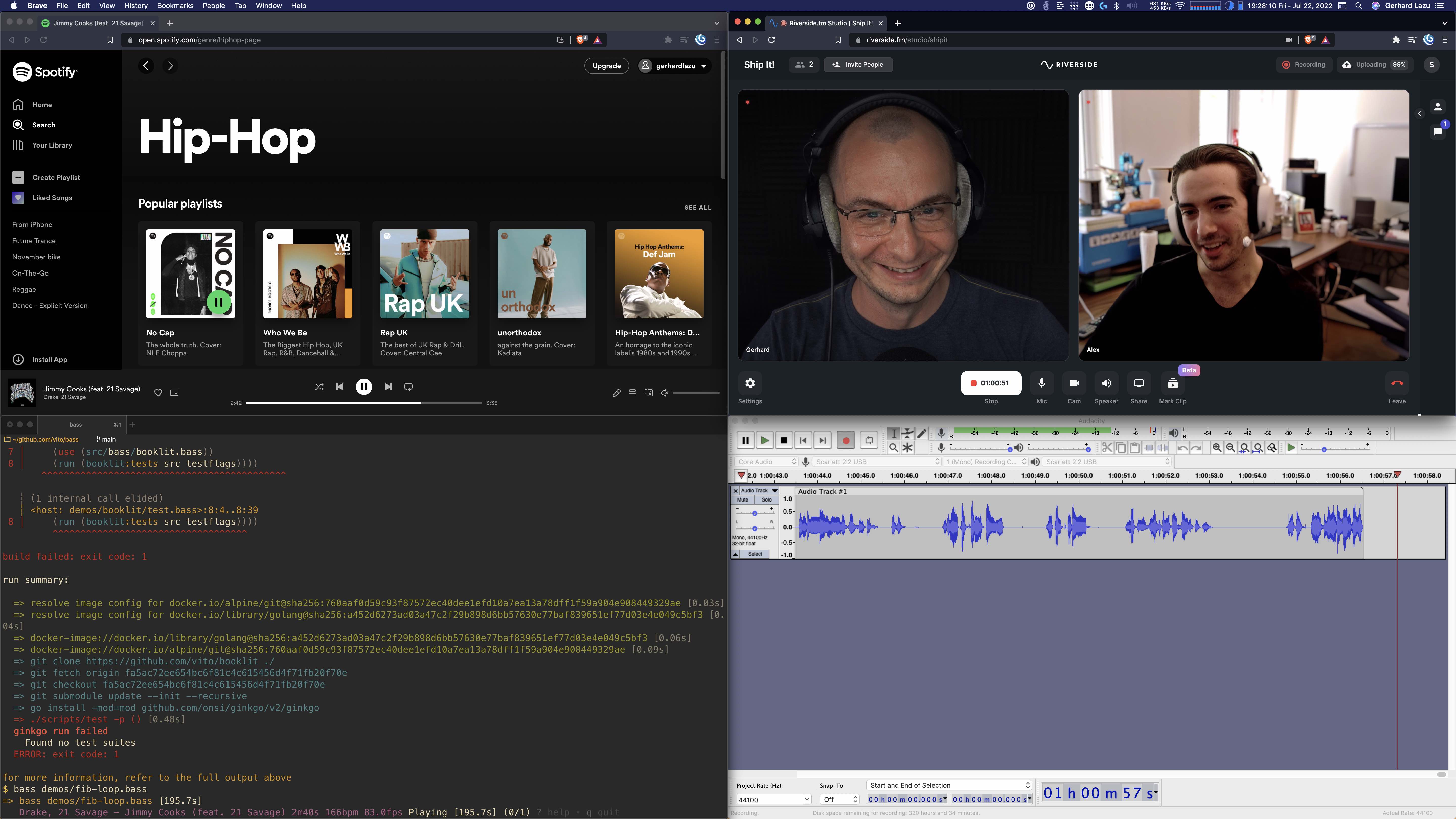Click the Spotify song progress bar
The image size is (1456, 819).
pos(363,403)
